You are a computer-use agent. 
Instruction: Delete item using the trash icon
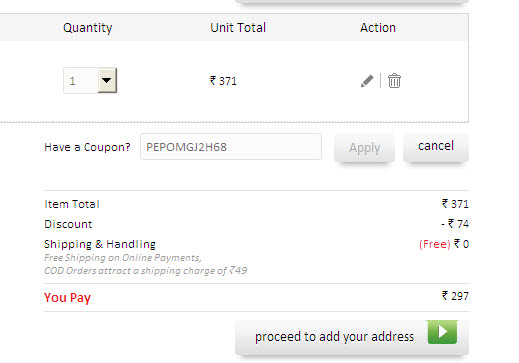[394, 81]
